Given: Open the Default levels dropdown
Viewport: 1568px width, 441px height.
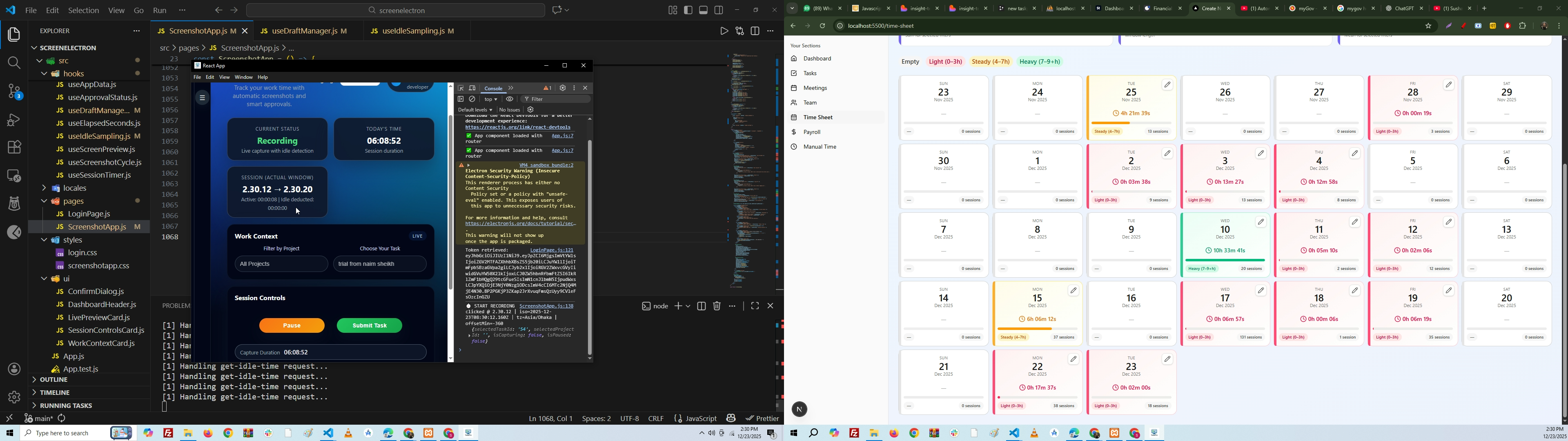Looking at the screenshot, I should point(475,110).
